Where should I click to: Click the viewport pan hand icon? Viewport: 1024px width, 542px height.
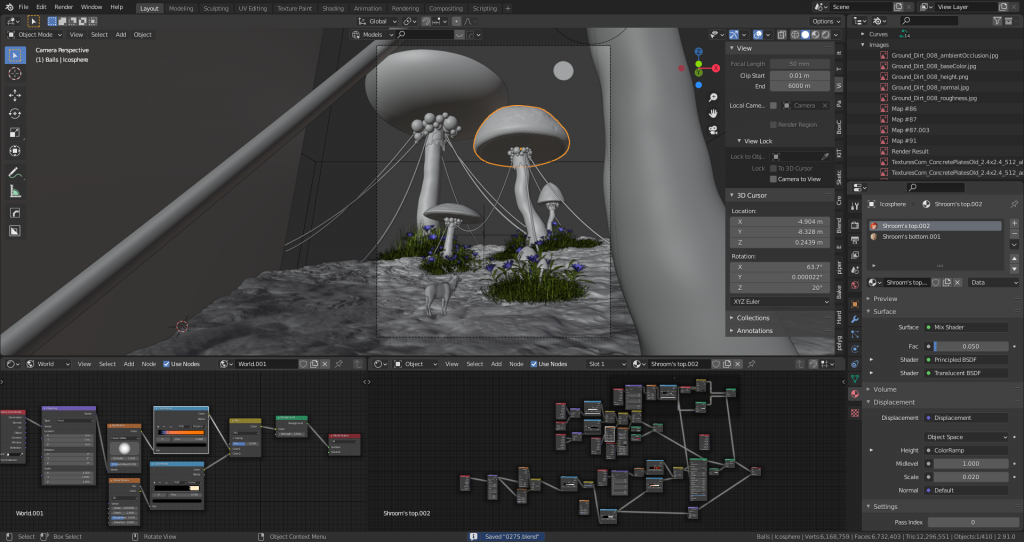[713, 114]
